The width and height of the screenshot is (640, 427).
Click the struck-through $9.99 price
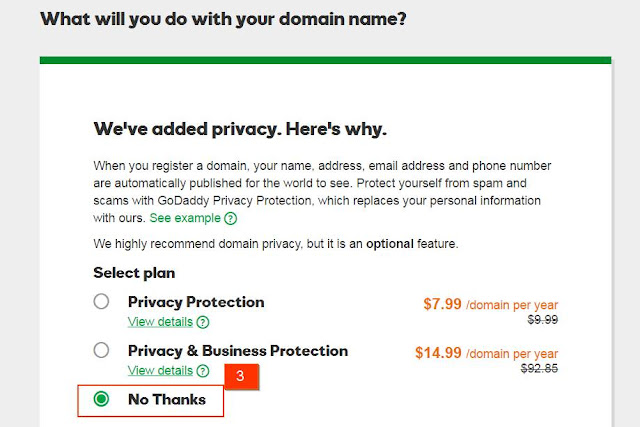coord(540,320)
